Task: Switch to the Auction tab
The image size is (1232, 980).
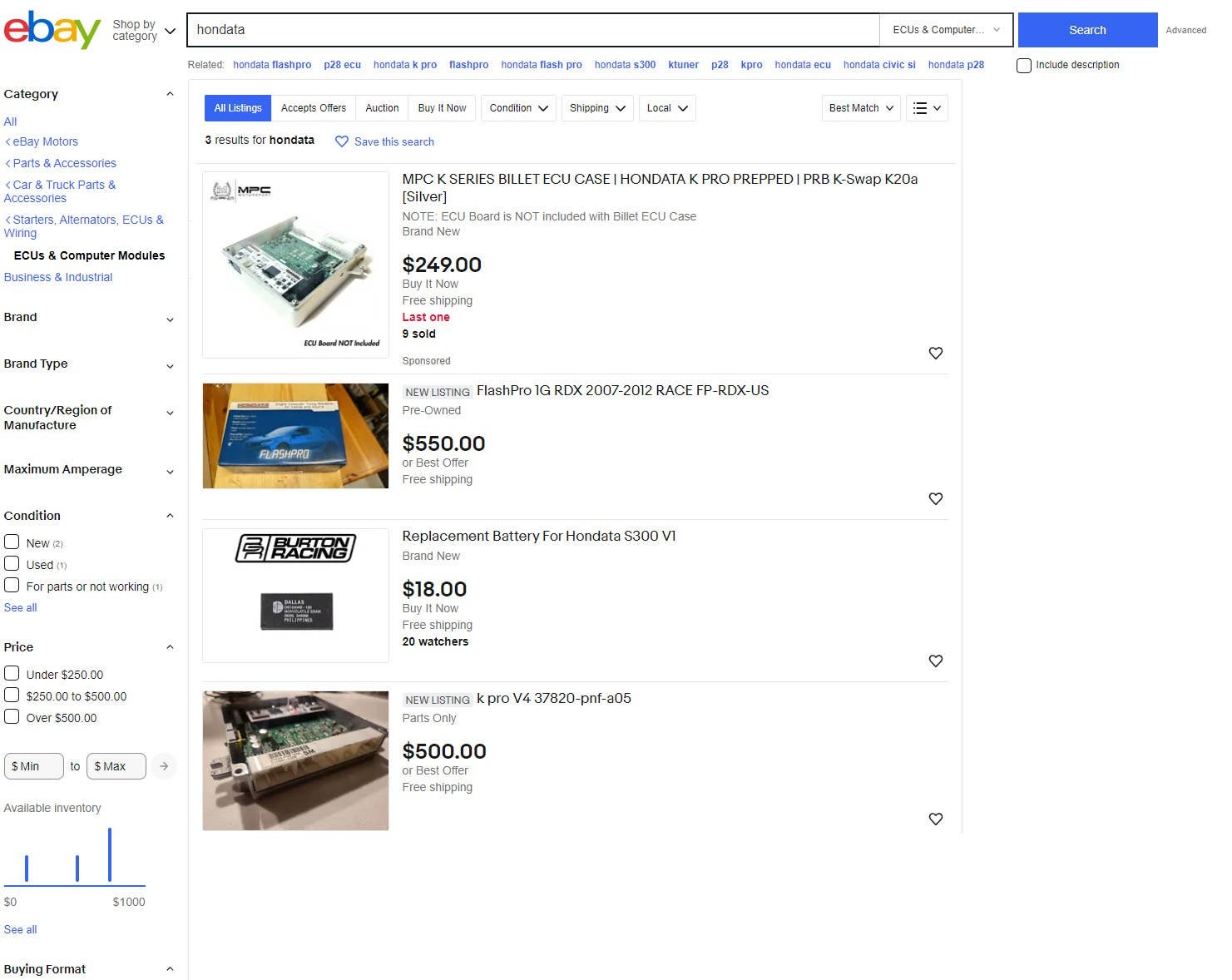Action: (x=382, y=108)
